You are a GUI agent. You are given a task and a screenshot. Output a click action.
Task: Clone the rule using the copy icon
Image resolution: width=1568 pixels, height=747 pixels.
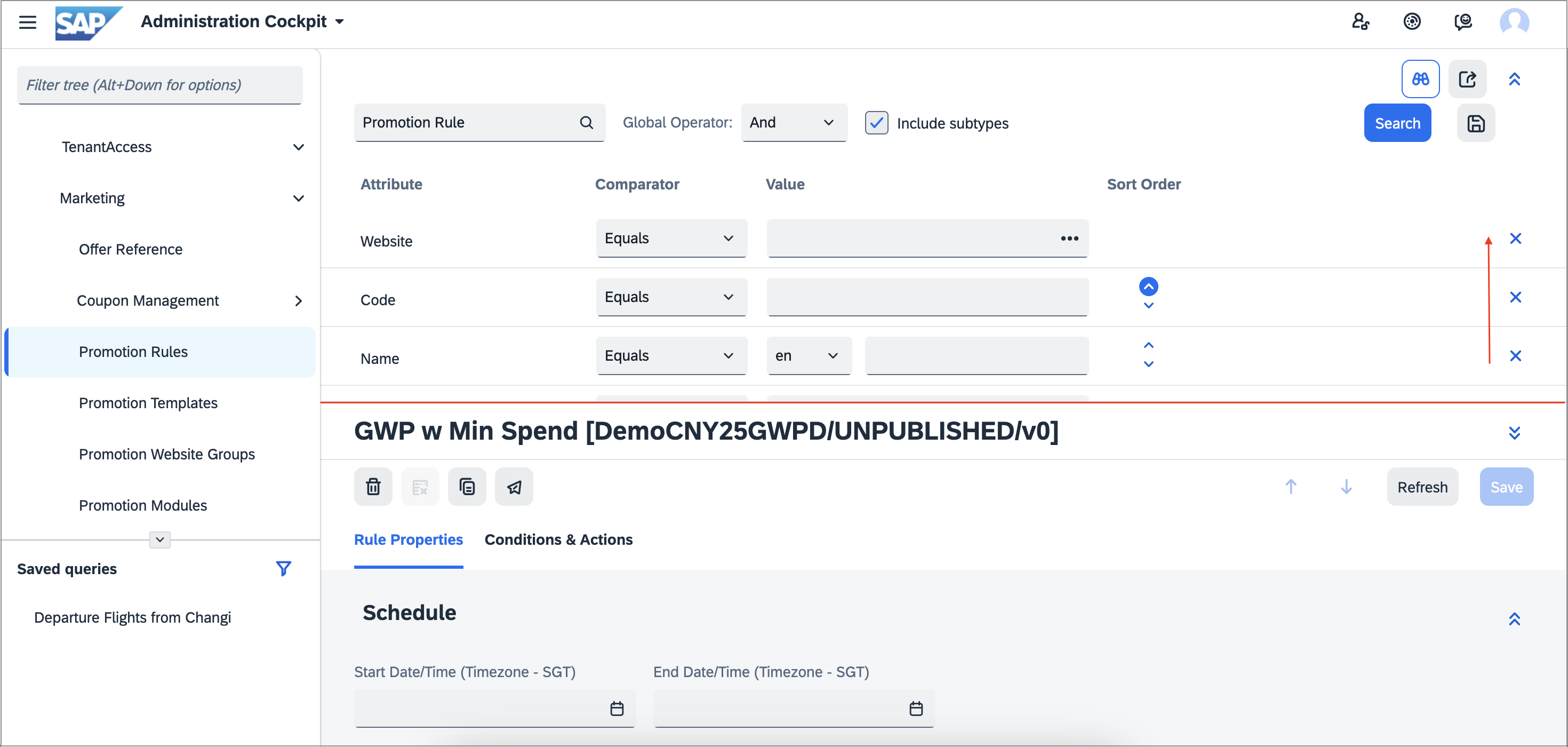click(x=467, y=487)
